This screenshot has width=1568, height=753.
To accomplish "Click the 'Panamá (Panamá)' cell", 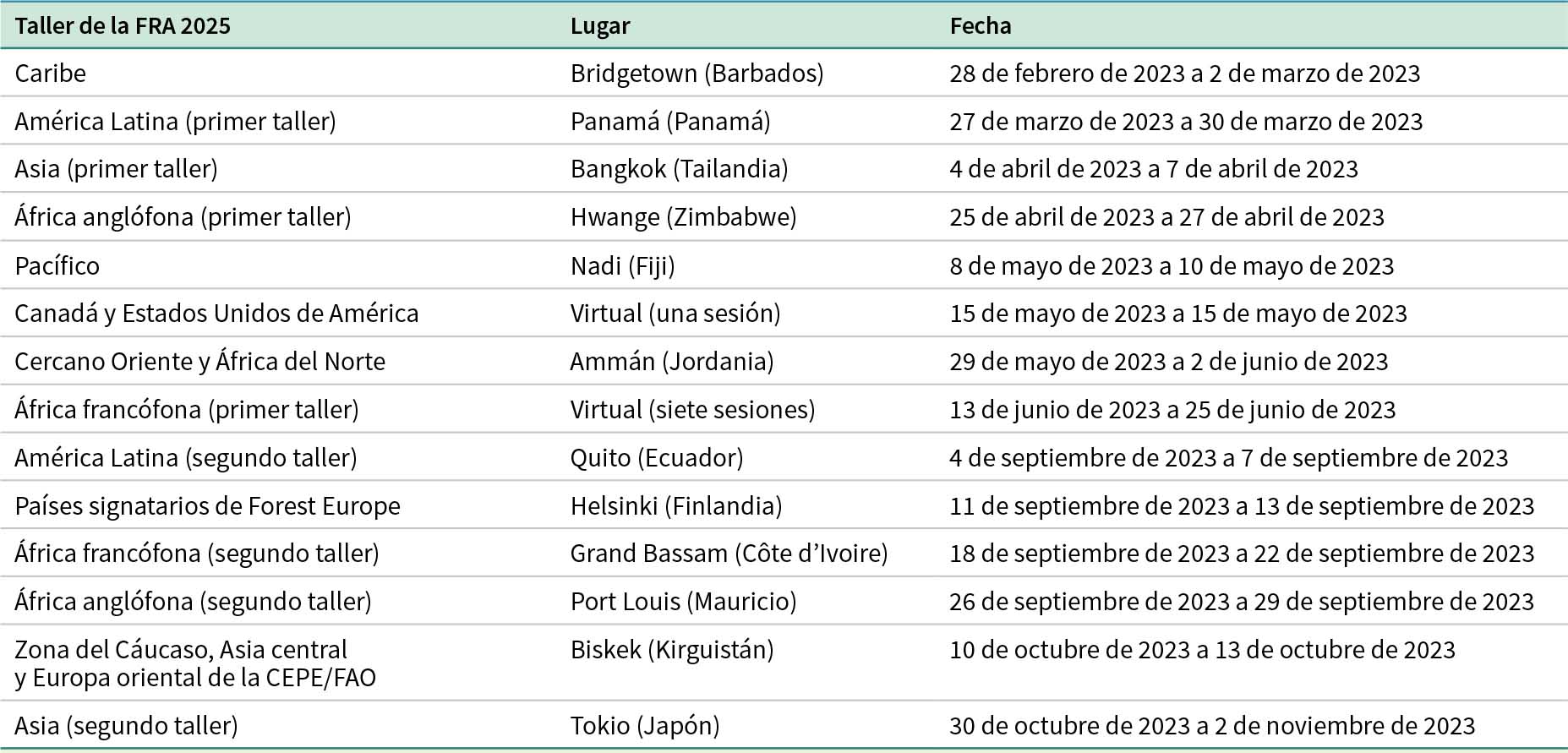I will pyautogui.click(x=669, y=122).
